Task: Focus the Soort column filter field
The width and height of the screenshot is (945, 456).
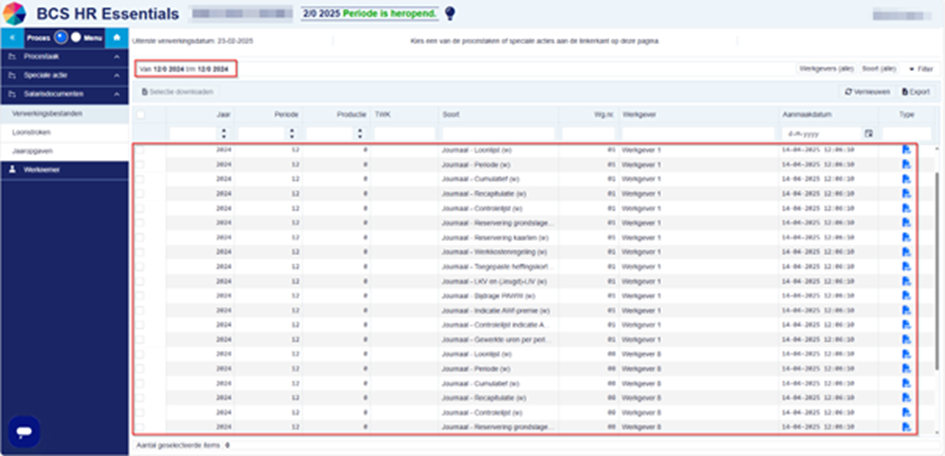Action: tap(498, 133)
